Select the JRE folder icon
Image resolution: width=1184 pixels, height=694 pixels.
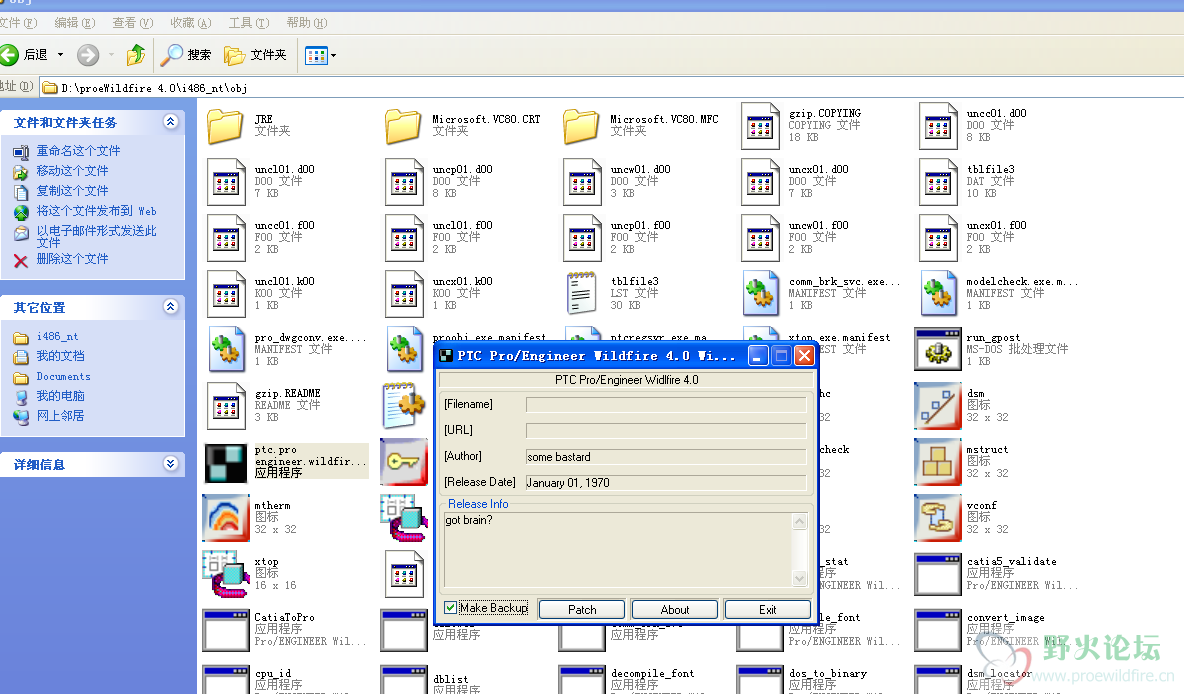pos(225,126)
